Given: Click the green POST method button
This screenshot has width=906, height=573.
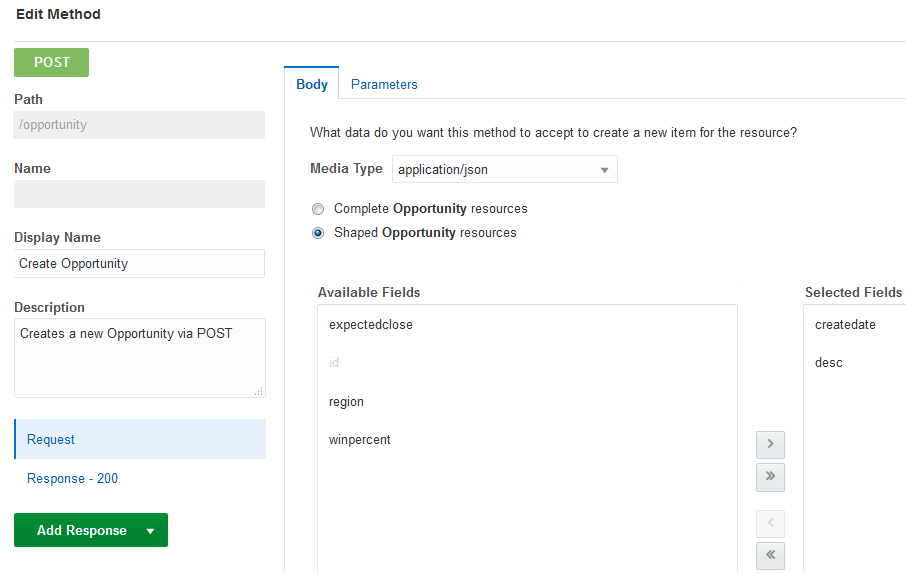Looking at the screenshot, I should click(x=51, y=62).
